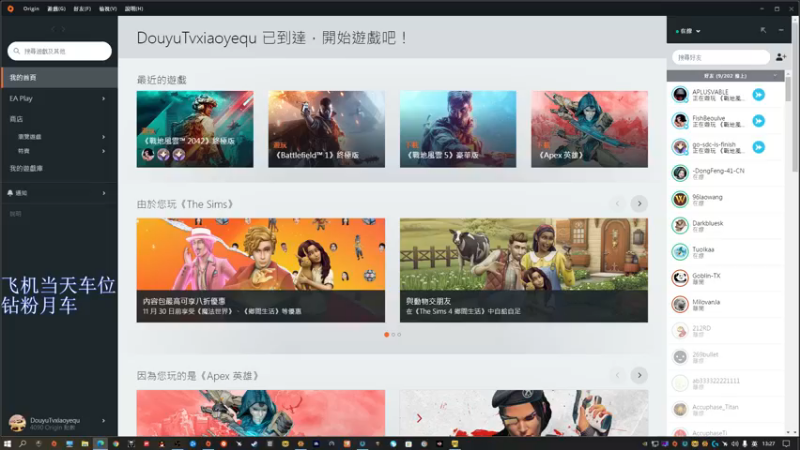The image size is (800, 450).
Task: Select offline friend Accuphase_Titan
Action: (x=726, y=409)
